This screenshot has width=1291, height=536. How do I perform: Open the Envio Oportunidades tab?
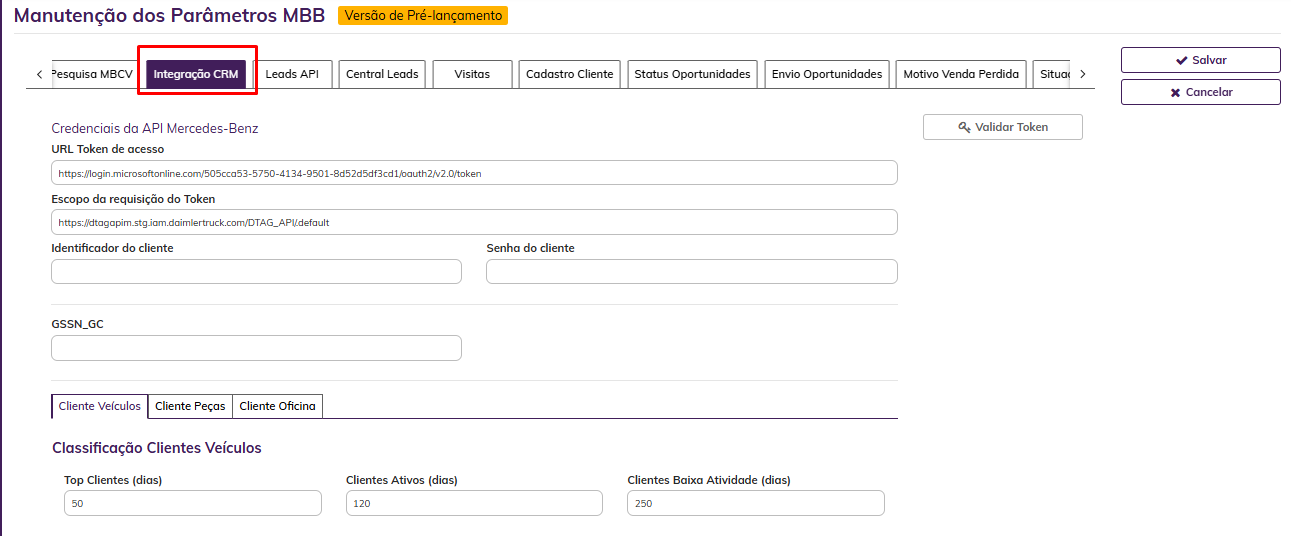point(827,74)
